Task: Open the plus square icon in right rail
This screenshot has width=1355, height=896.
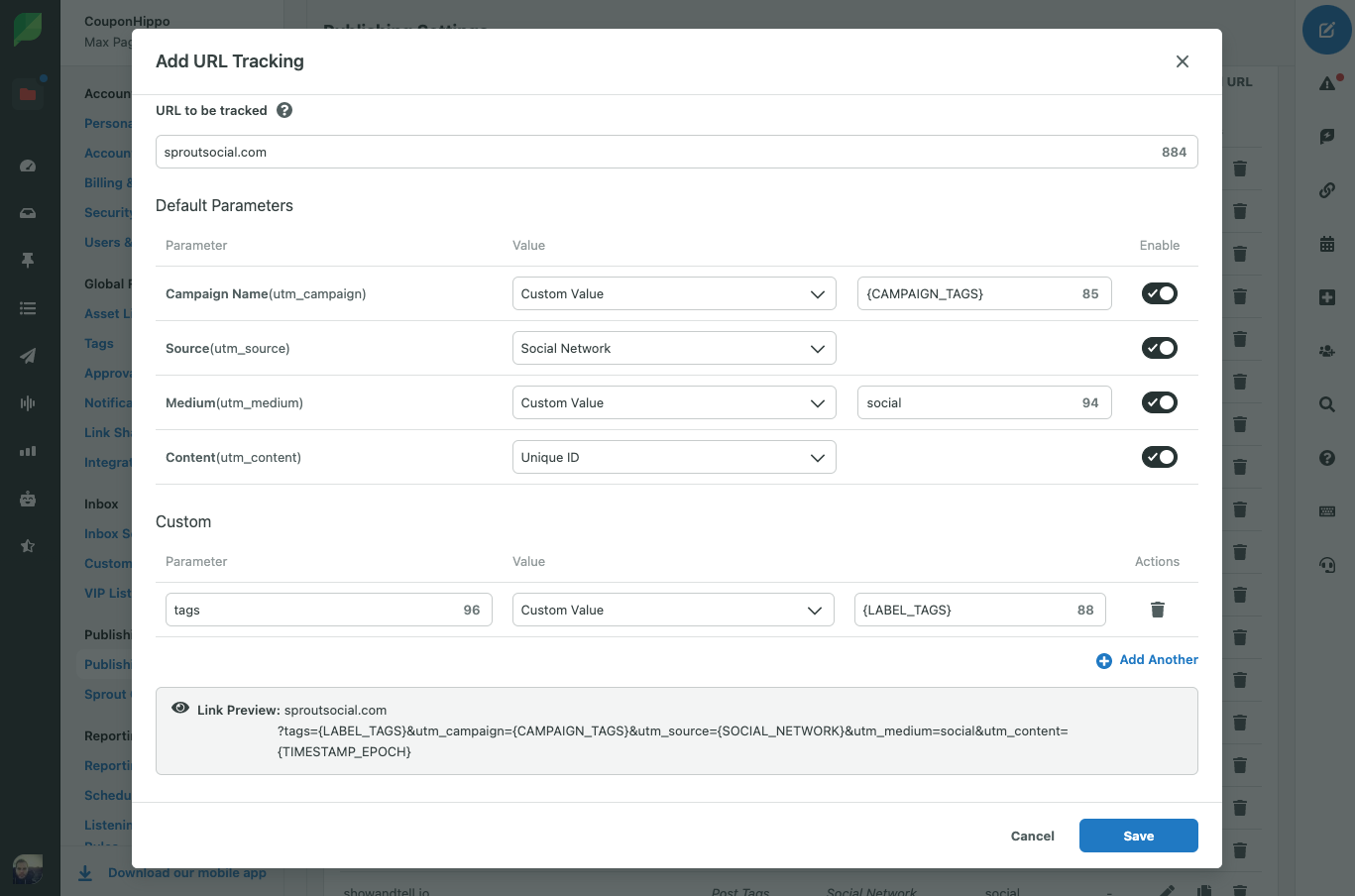Action: click(1327, 297)
